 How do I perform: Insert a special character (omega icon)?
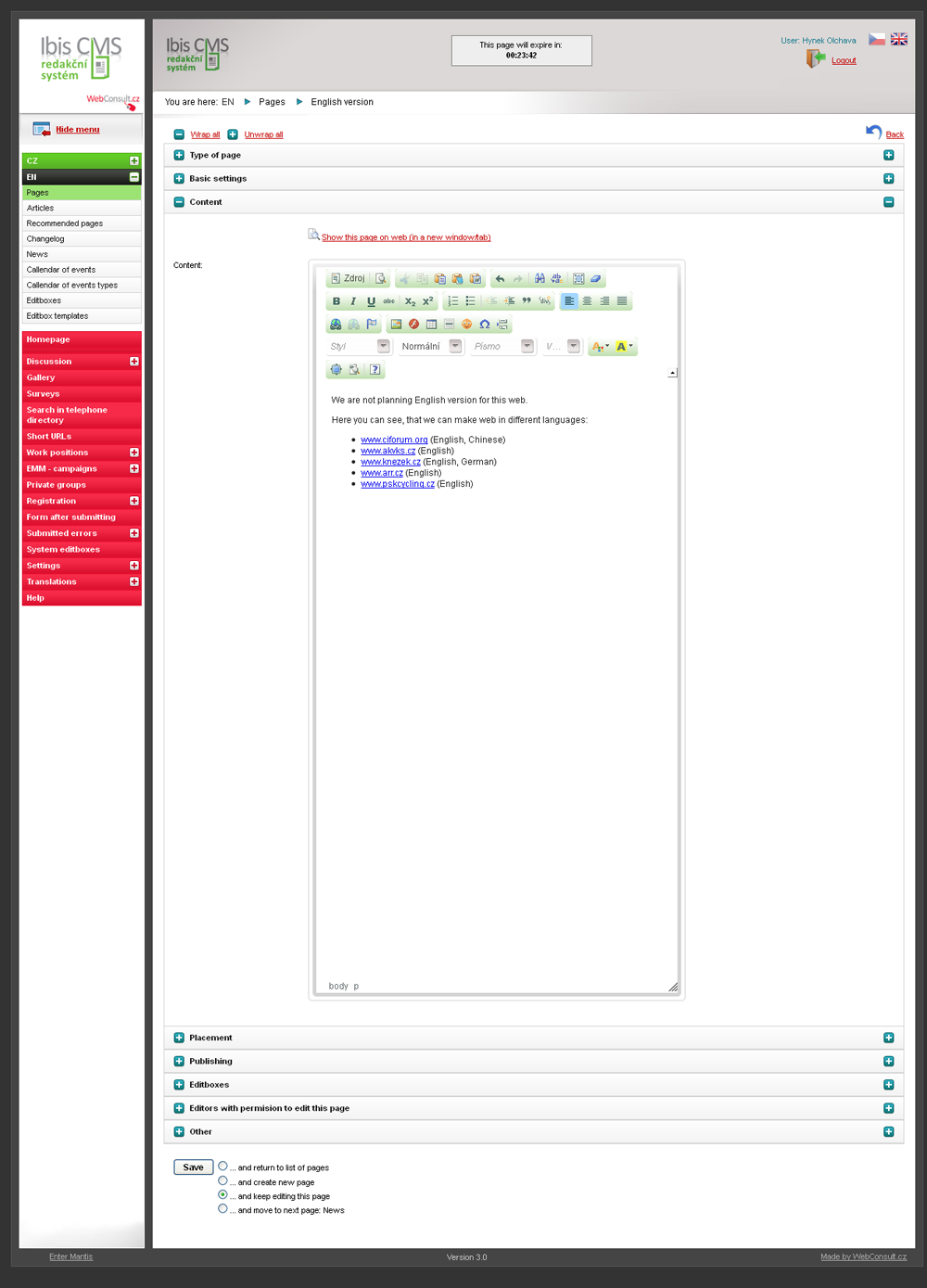click(484, 325)
